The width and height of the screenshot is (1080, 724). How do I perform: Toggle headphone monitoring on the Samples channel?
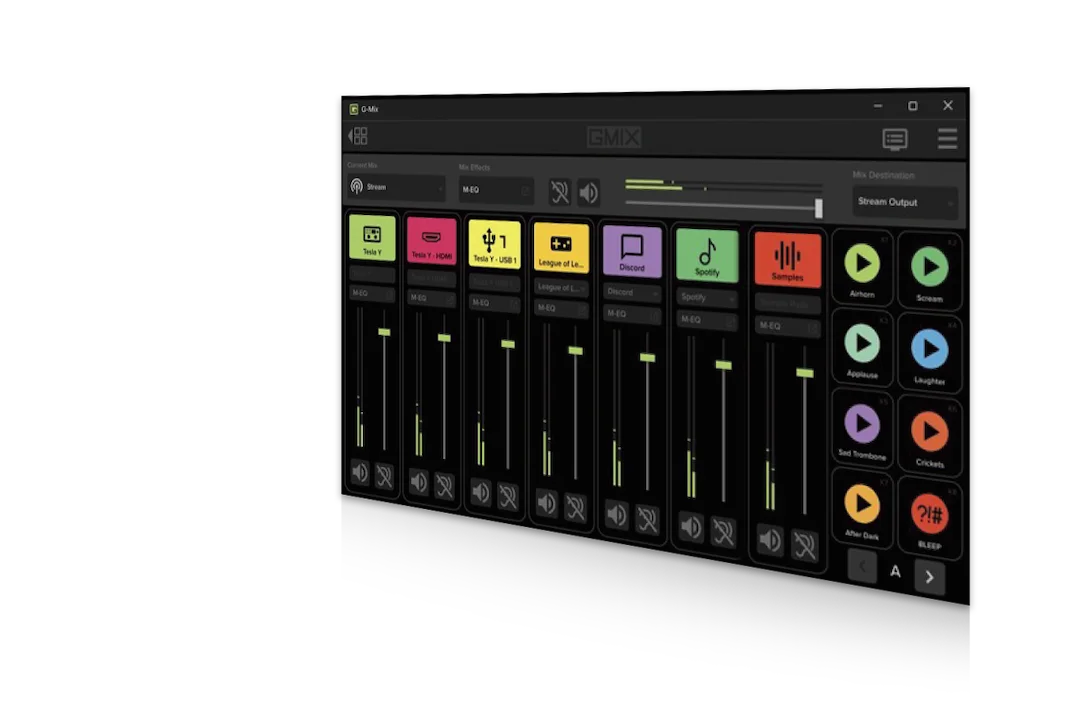[804, 546]
